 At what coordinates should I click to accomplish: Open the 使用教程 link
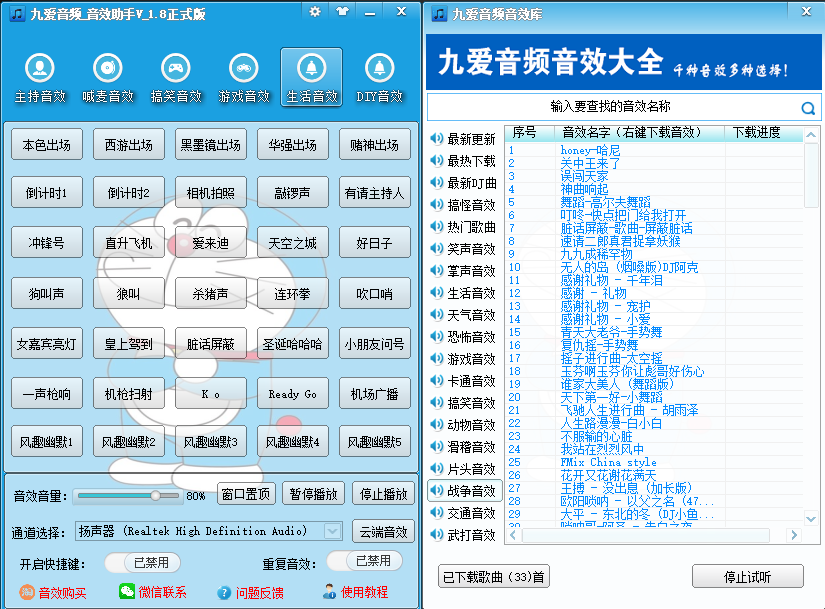(356, 592)
